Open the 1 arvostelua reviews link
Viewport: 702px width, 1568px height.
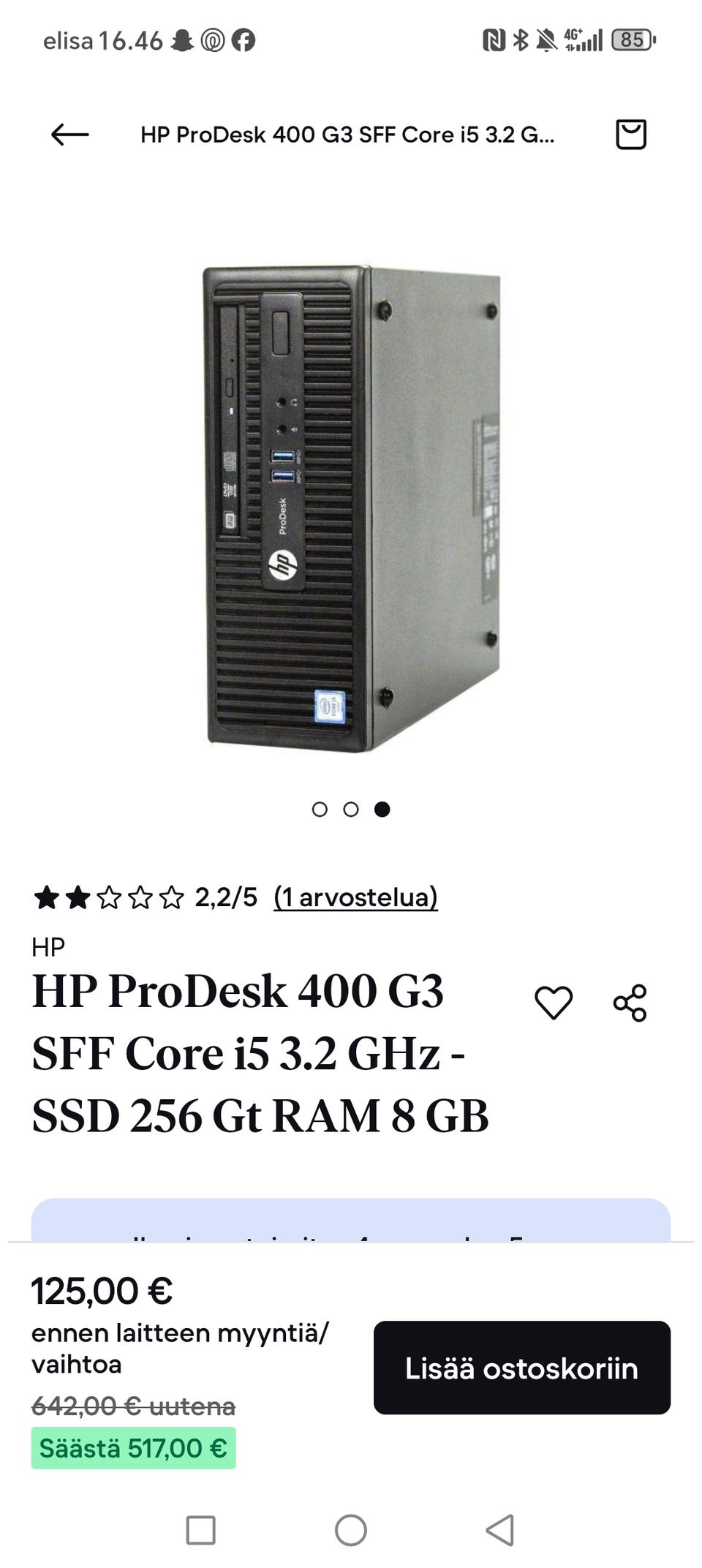pyautogui.click(x=355, y=897)
